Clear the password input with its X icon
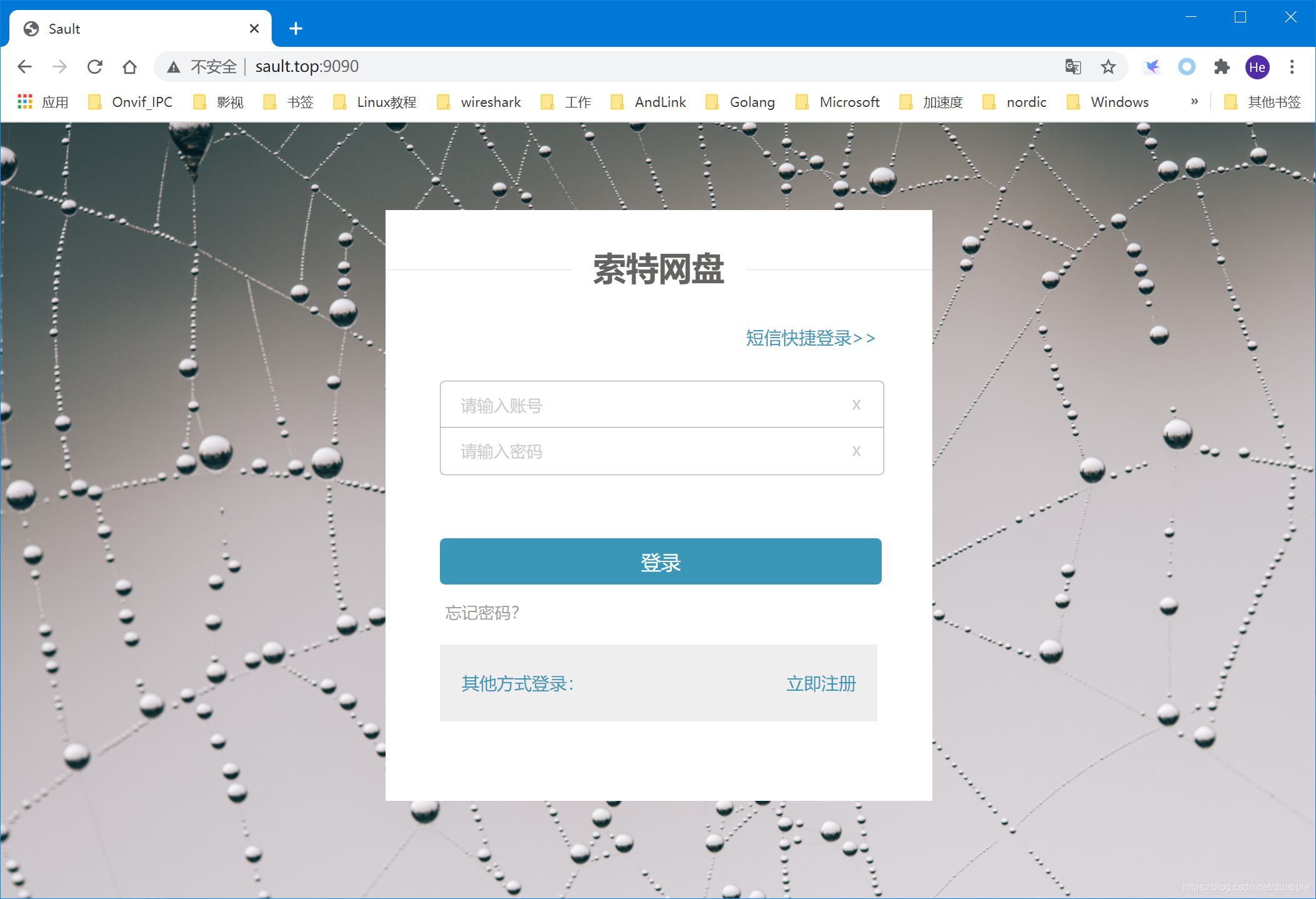The height and width of the screenshot is (899, 1316). (x=856, y=451)
